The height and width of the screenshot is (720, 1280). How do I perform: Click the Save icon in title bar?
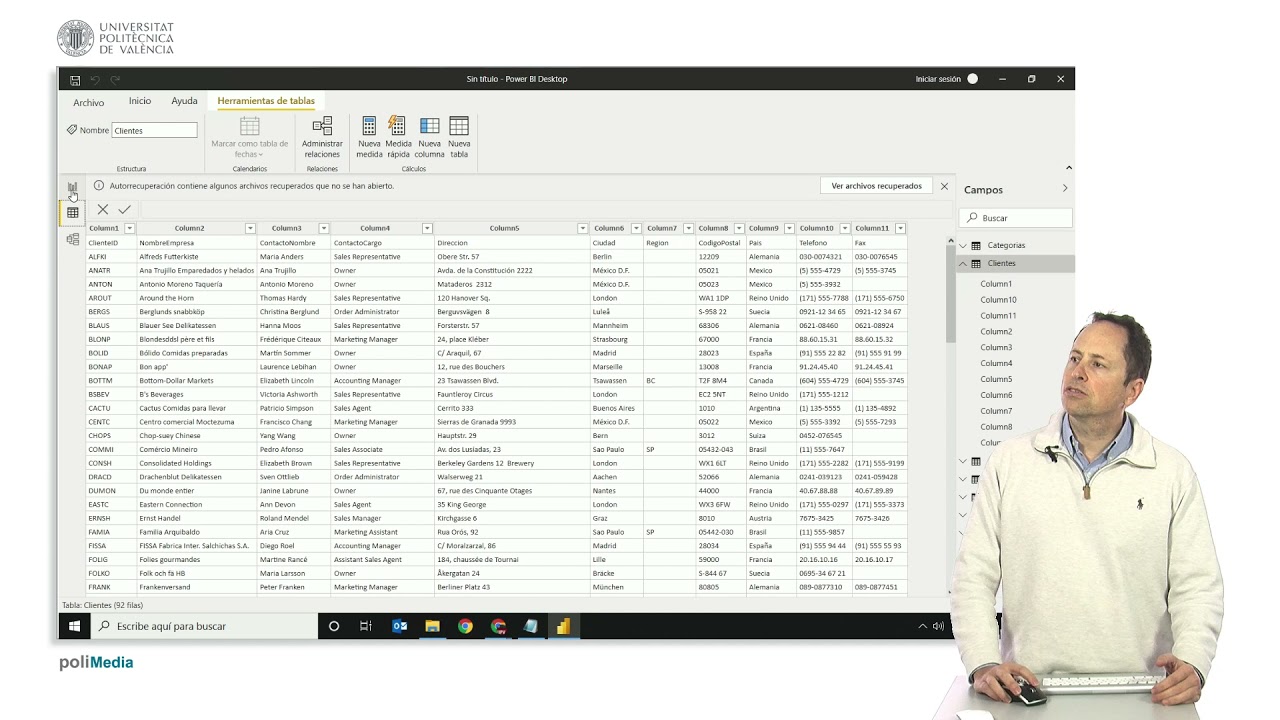75,80
